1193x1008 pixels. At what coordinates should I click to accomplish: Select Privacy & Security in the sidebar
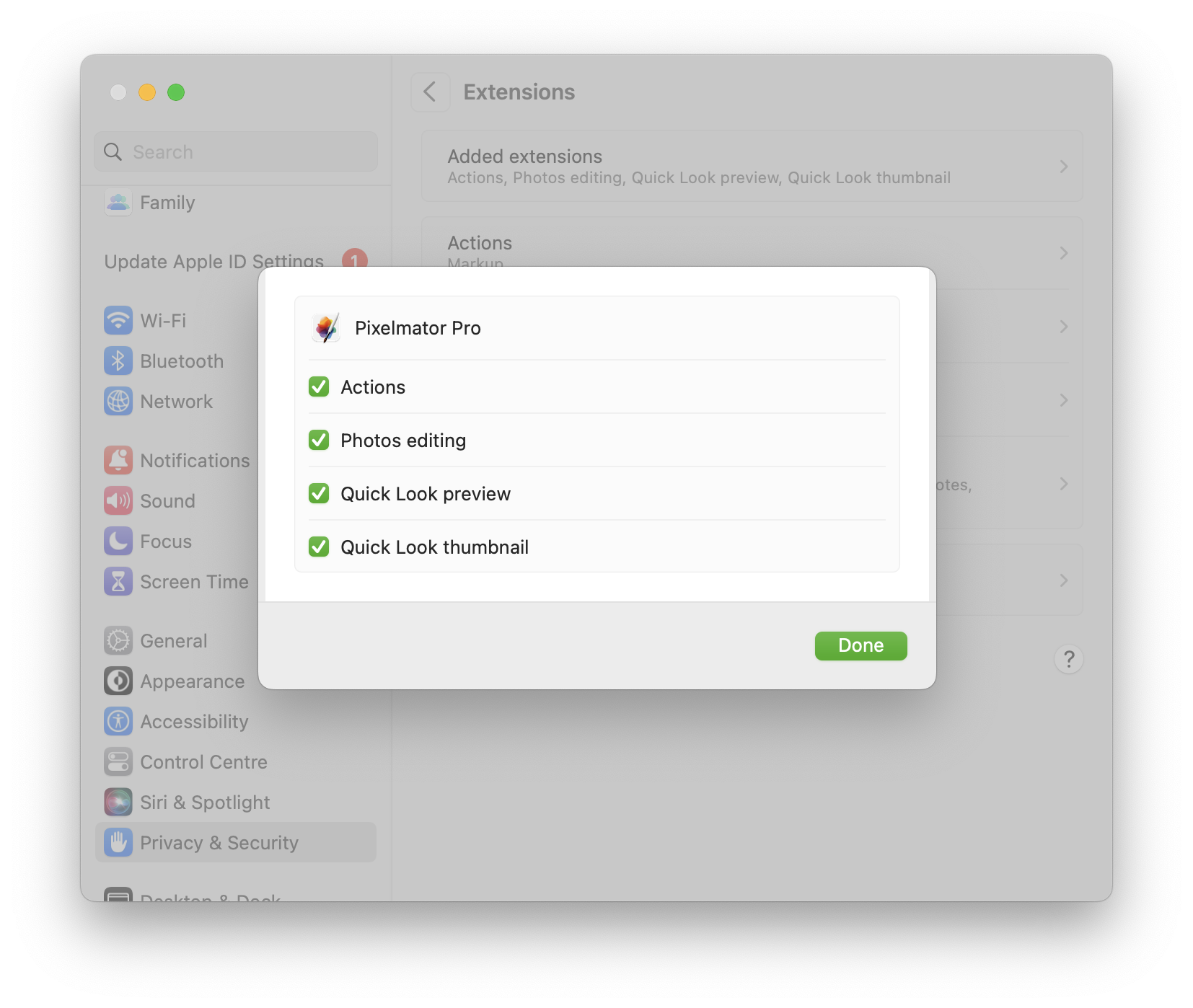click(x=236, y=842)
